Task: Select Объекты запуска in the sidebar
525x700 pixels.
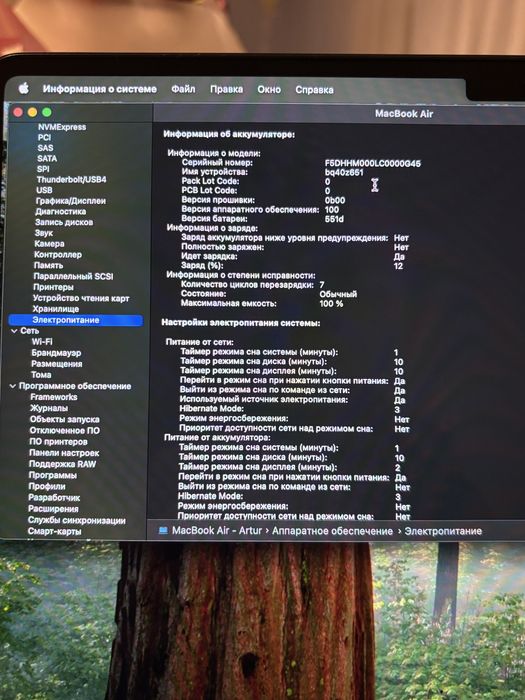Action: tap(65, 419)
